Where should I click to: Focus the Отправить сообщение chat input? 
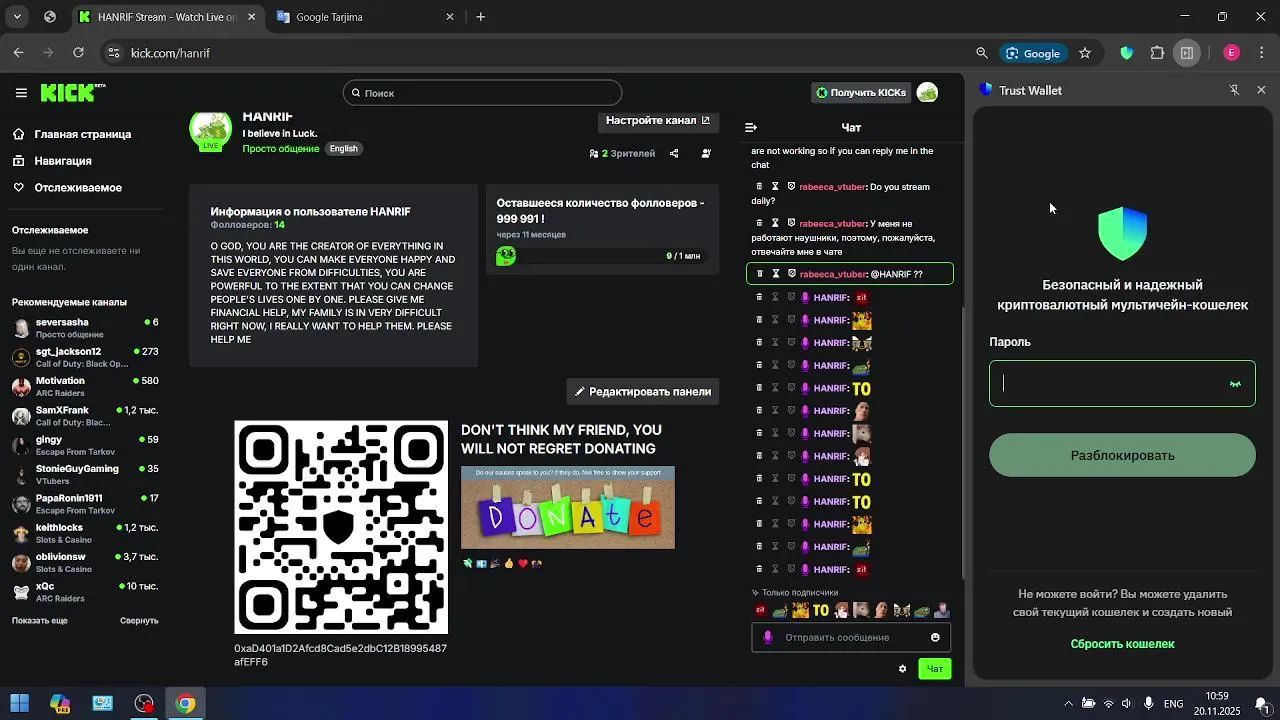(851, 637)
